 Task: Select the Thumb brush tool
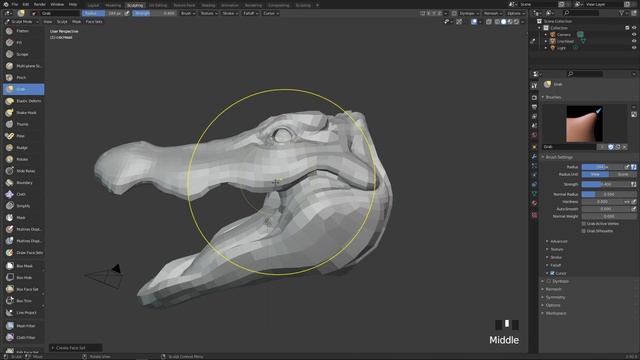(23, 124)
